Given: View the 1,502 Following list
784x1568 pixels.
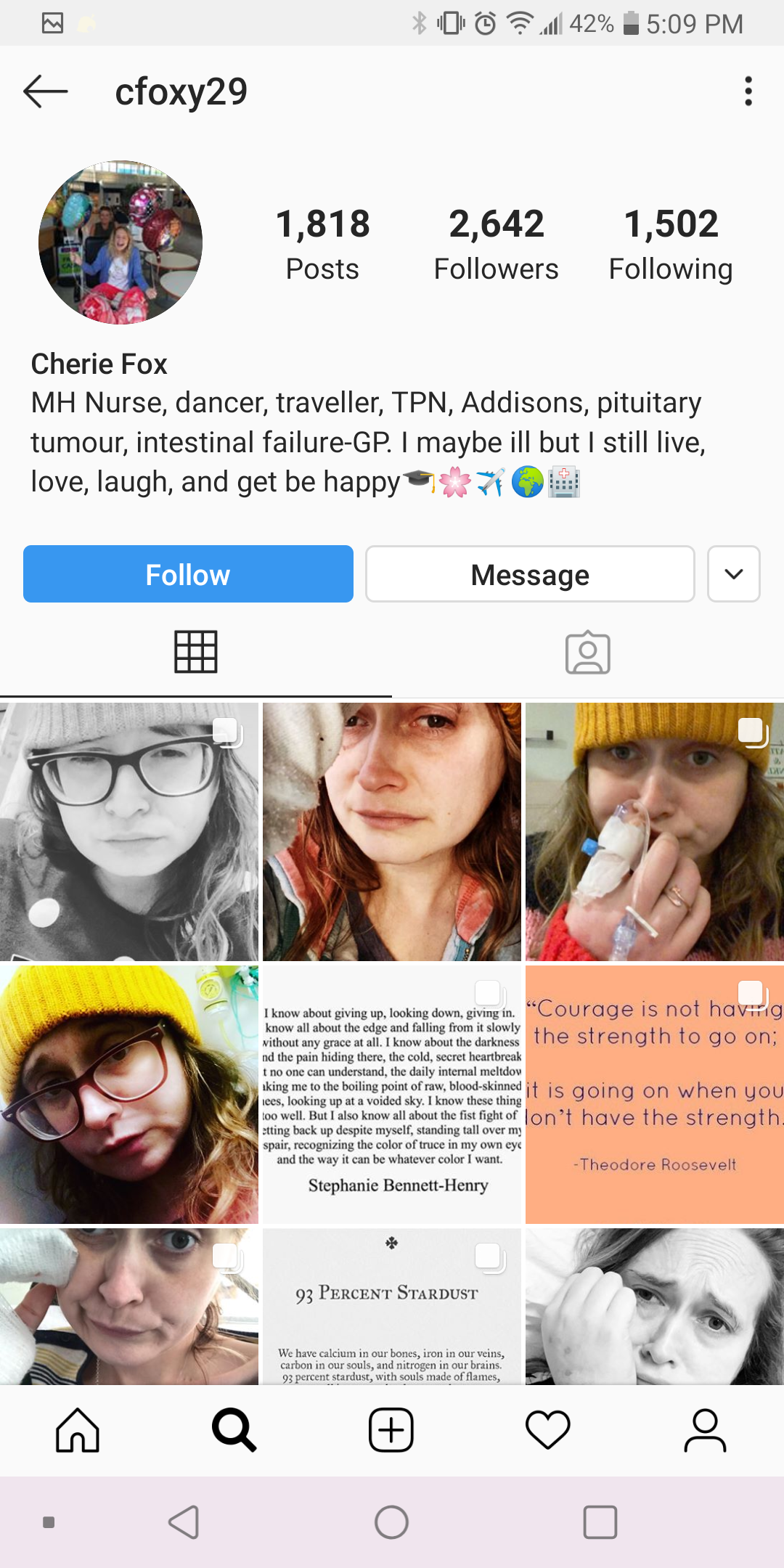Looking at the screenshot, I should pos(671,244).
